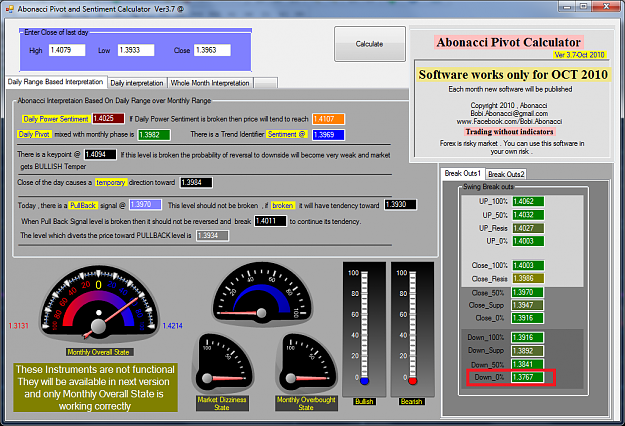Click the UP_50% value 1.4032

click(x=528, y=215)
